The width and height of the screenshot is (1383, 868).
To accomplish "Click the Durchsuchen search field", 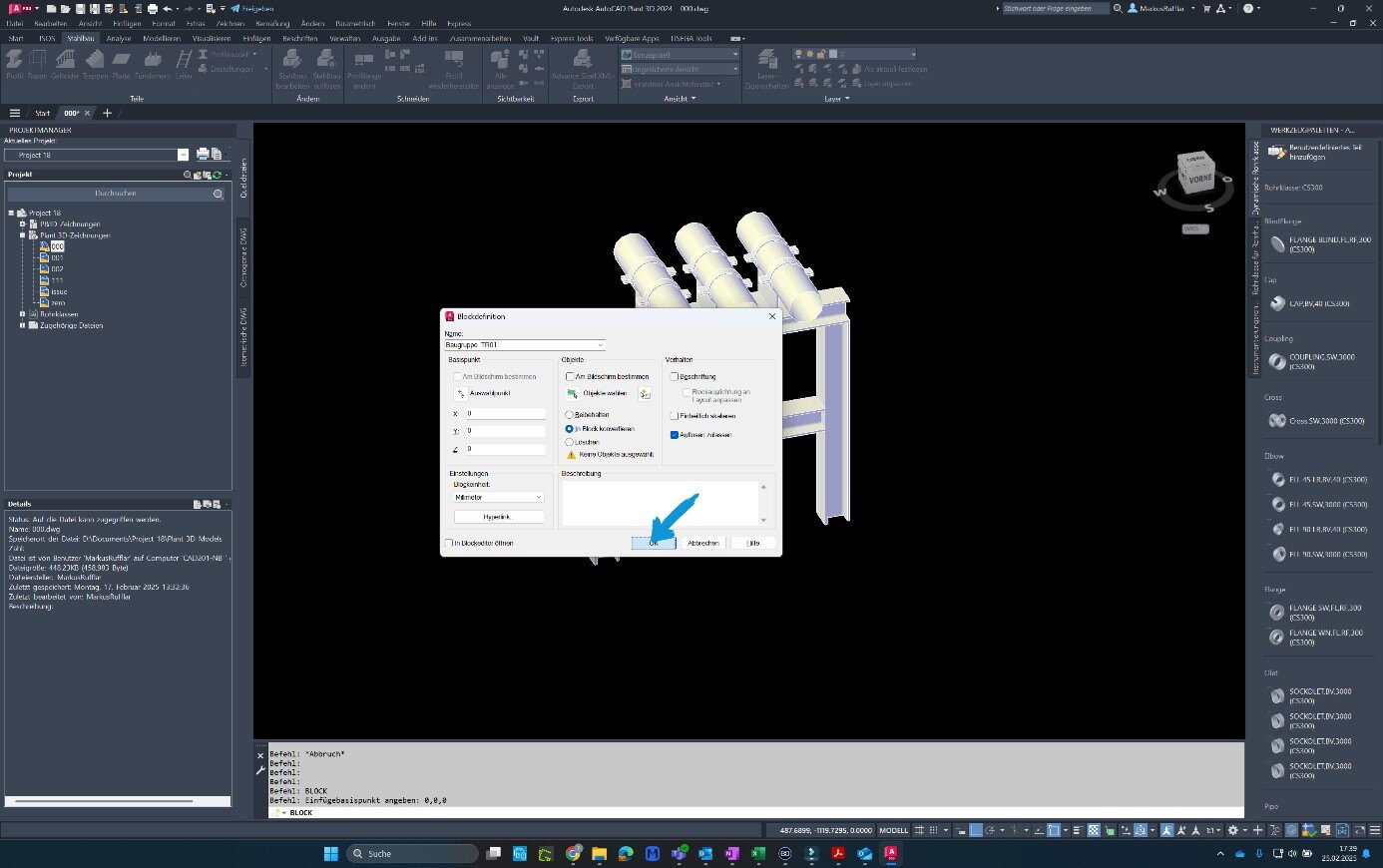I will [x=117, y=195].
